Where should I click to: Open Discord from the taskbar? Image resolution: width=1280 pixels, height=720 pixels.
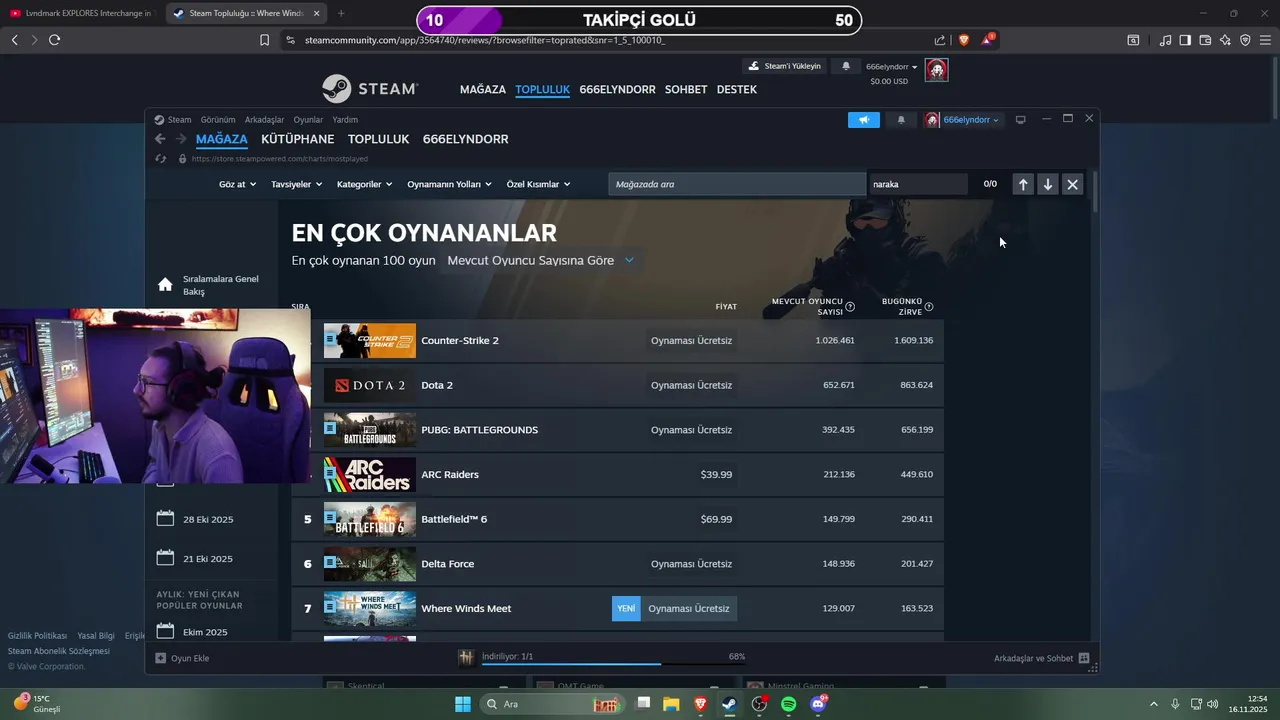point(818,704)
